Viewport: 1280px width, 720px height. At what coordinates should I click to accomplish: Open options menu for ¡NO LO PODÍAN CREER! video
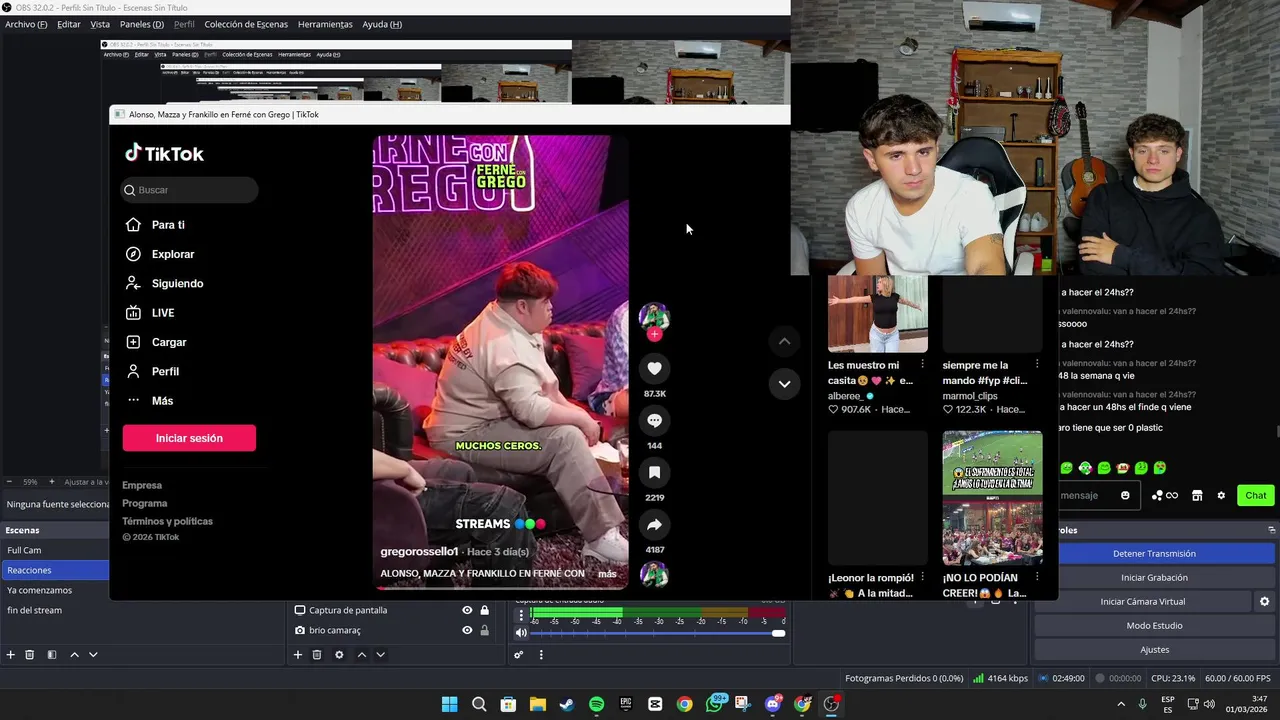point(1036,578)
